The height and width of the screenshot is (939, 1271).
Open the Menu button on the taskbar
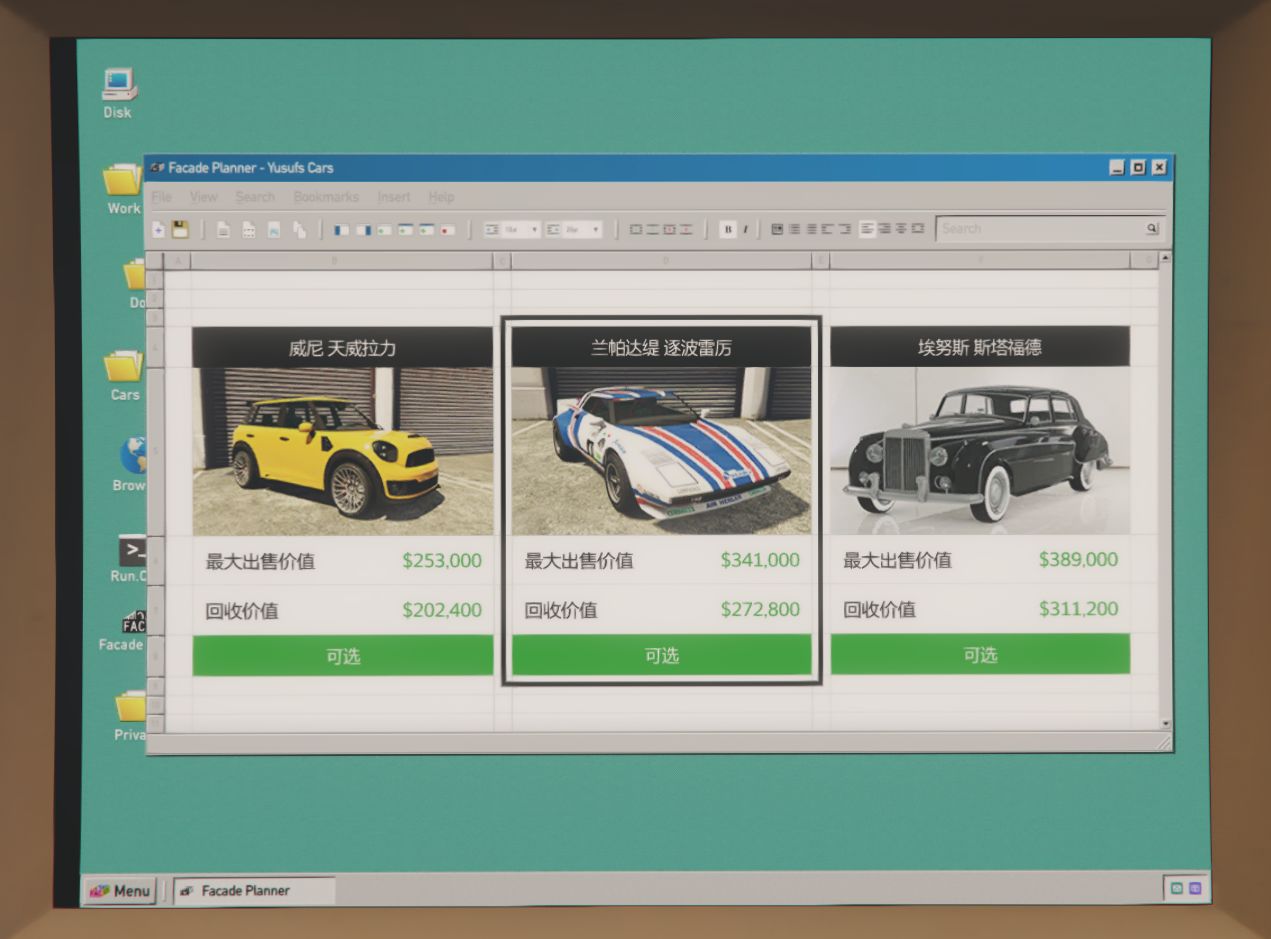[120, 890]
